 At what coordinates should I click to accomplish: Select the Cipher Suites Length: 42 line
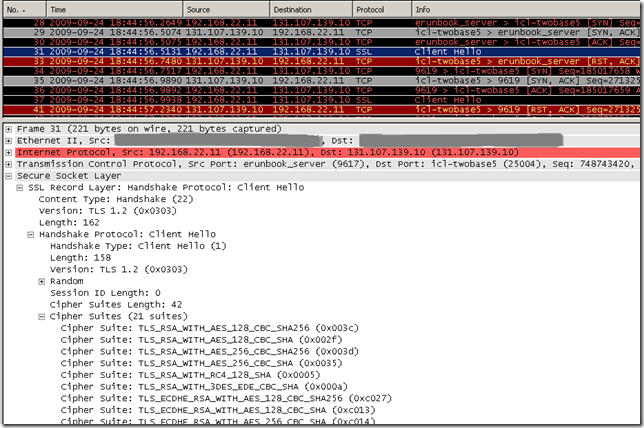(116, 305)
